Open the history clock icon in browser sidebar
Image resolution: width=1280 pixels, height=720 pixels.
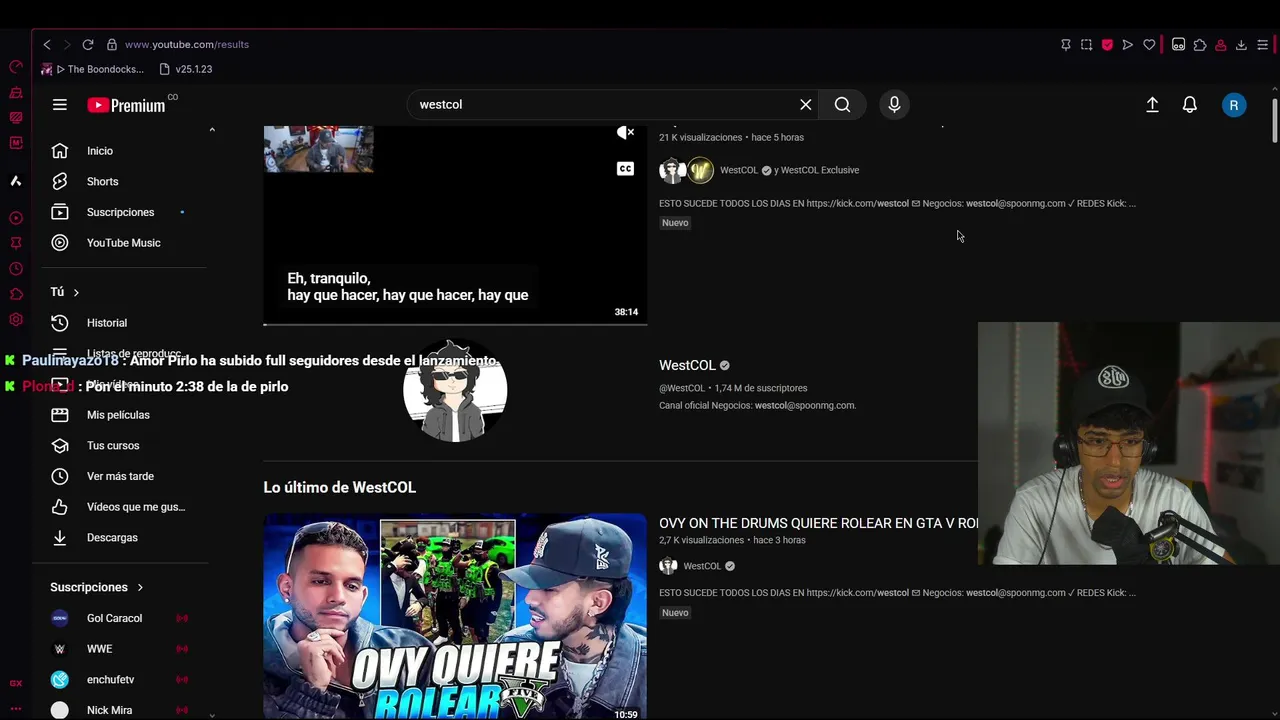pos(16,269)
